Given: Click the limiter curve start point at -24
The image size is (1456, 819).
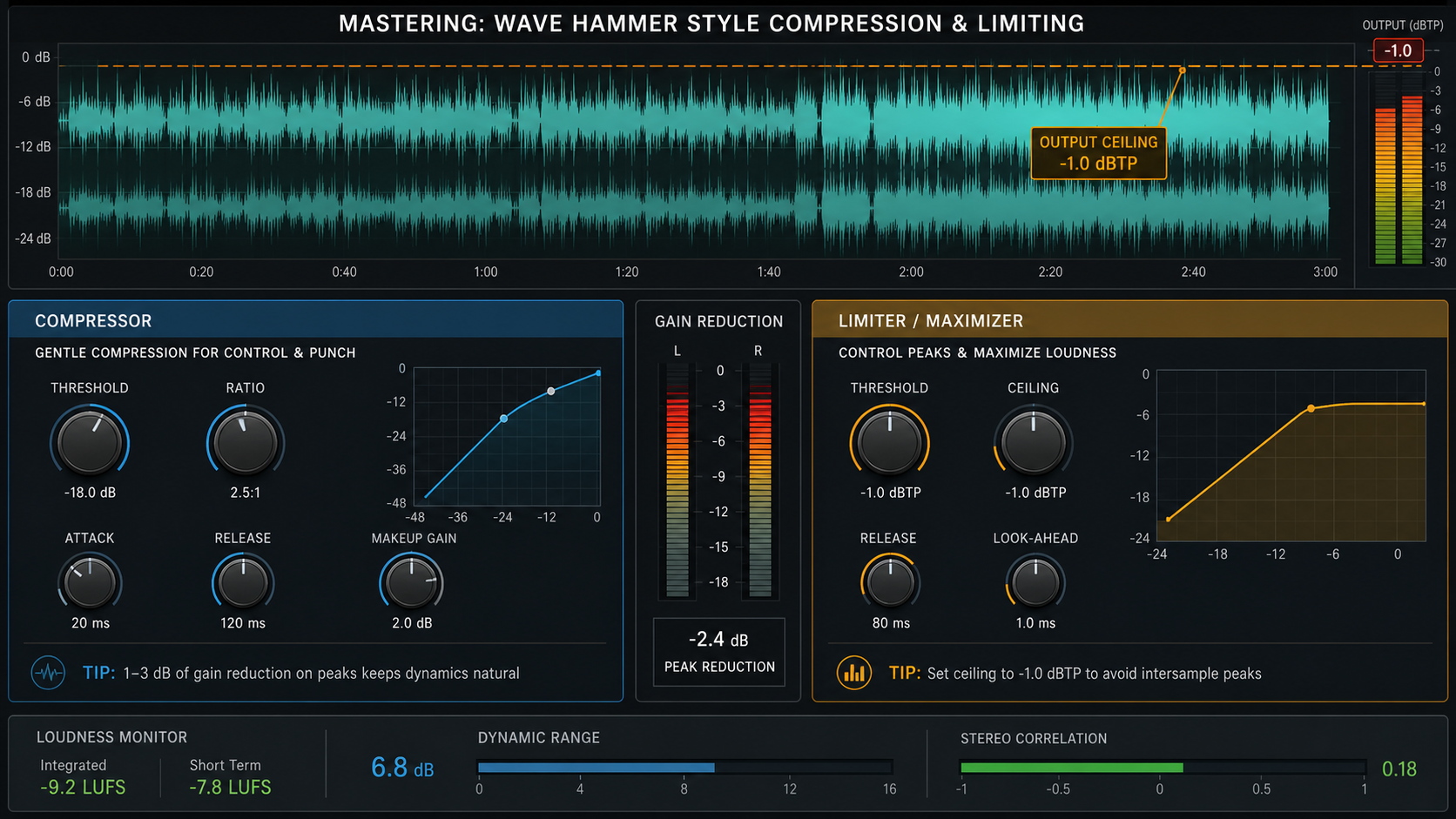Looking at the screenshot, I should [x=1168, y=520].
